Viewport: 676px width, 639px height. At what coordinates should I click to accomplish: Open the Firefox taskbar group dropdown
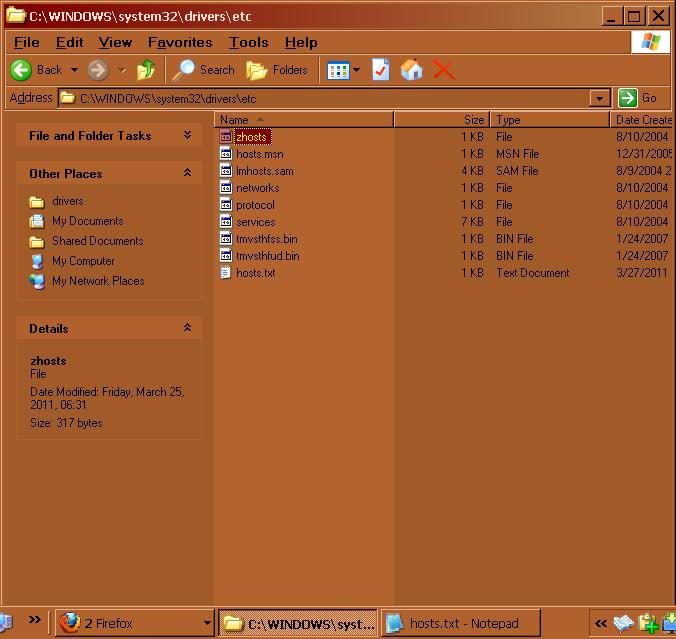(x=207, y=623)
